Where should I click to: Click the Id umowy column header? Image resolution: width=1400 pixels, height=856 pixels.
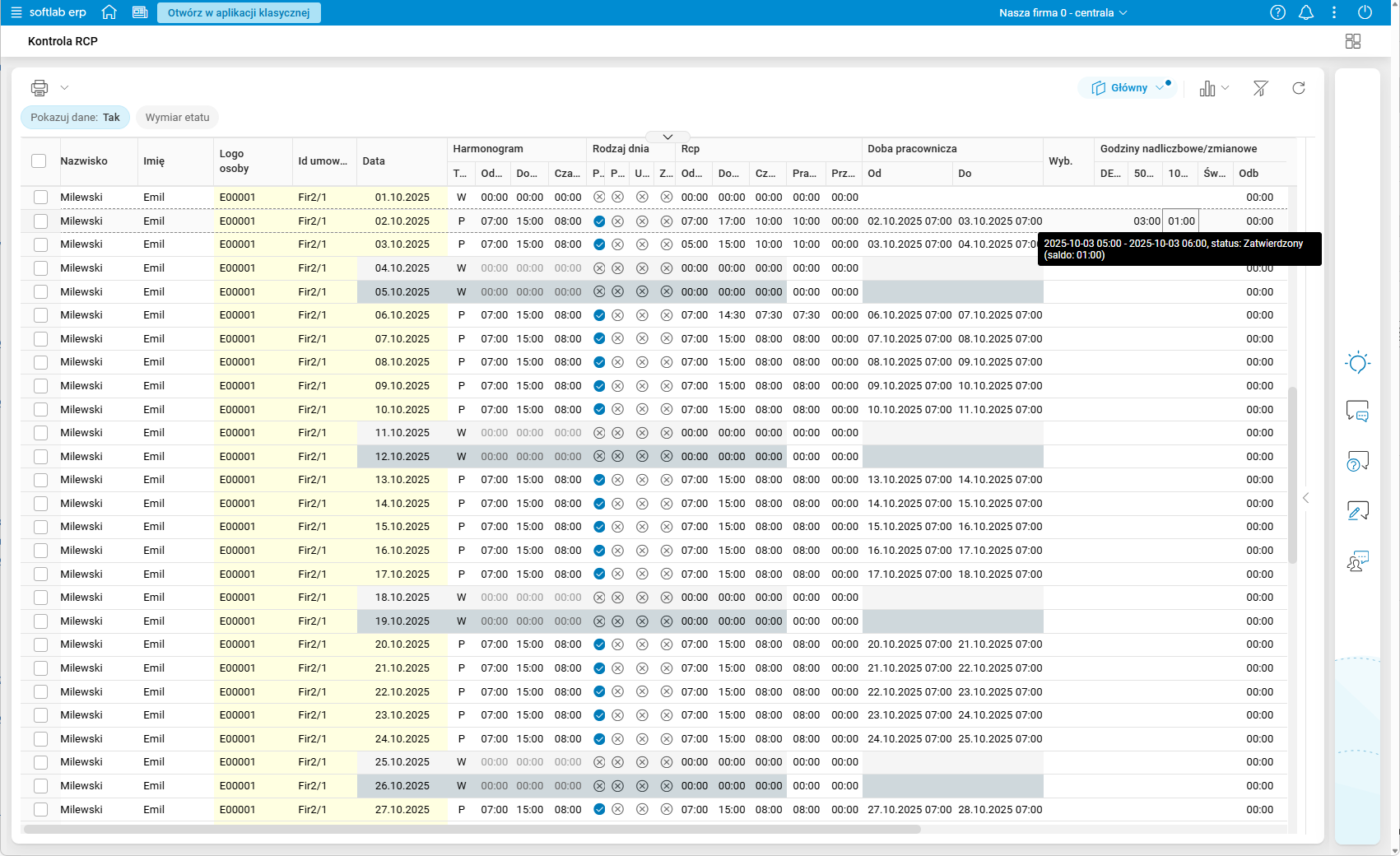(x=323, y=161)
